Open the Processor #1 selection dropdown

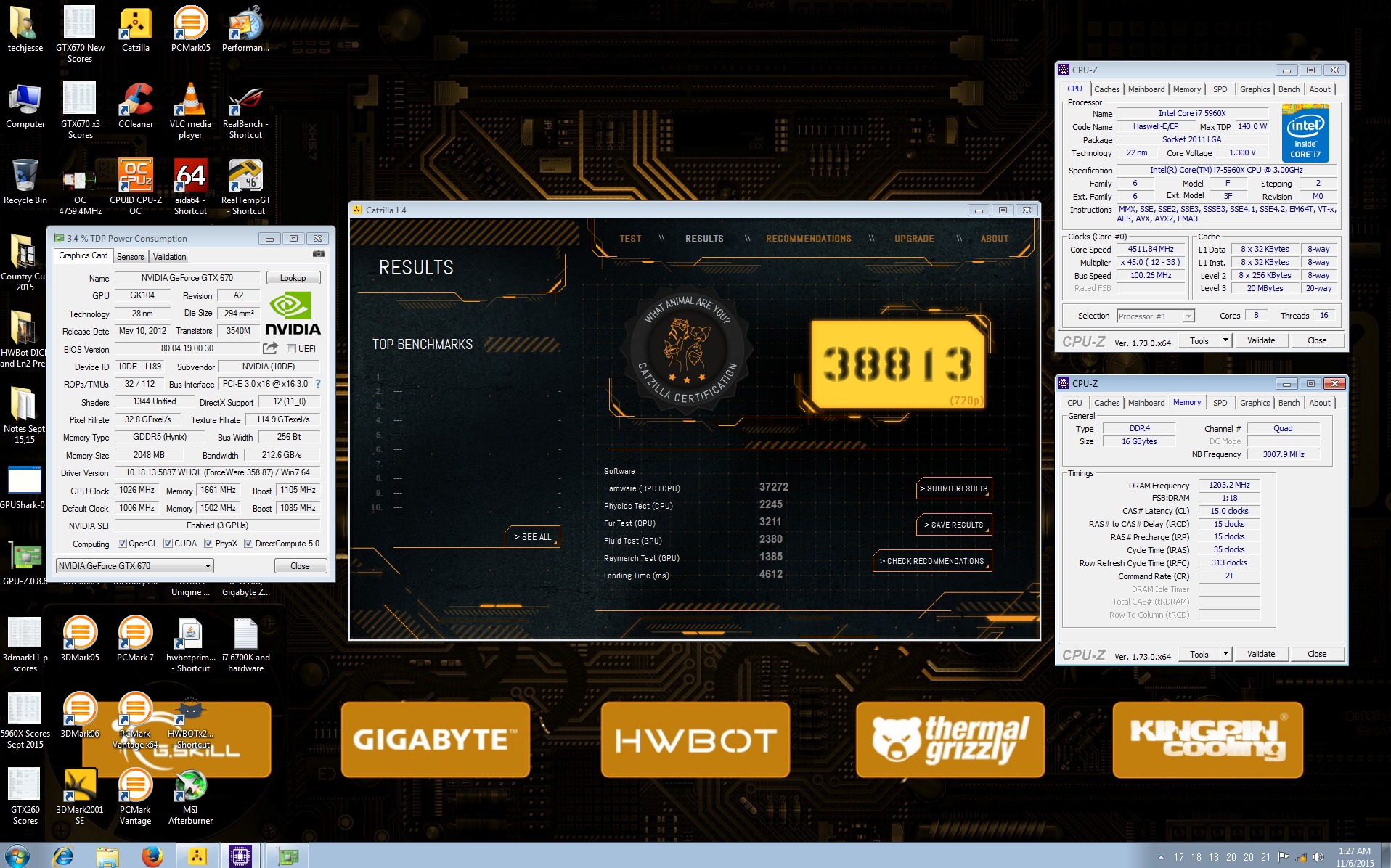[x=1156, y=316]
